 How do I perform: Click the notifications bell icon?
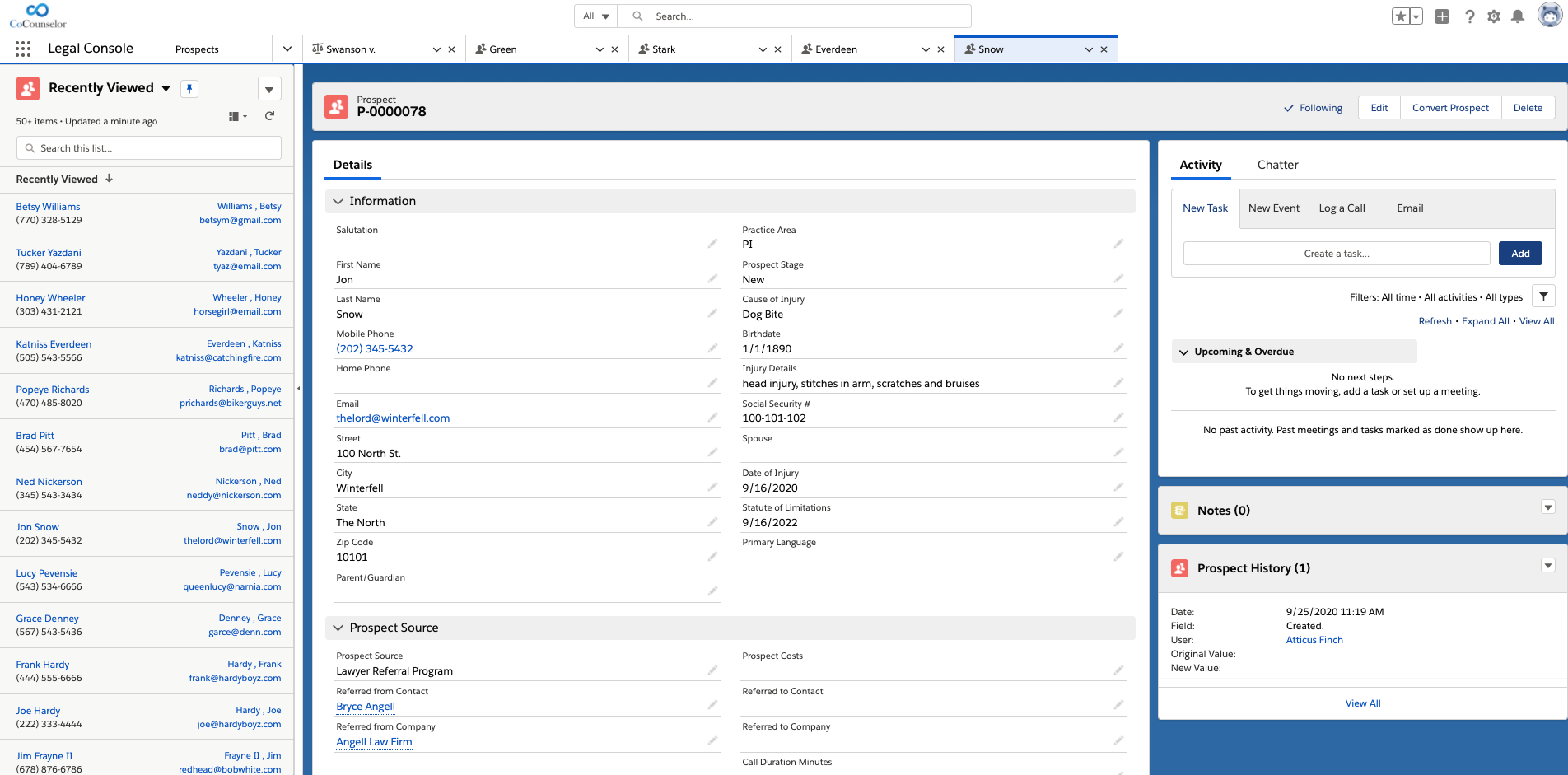(x=1518, y=16)
